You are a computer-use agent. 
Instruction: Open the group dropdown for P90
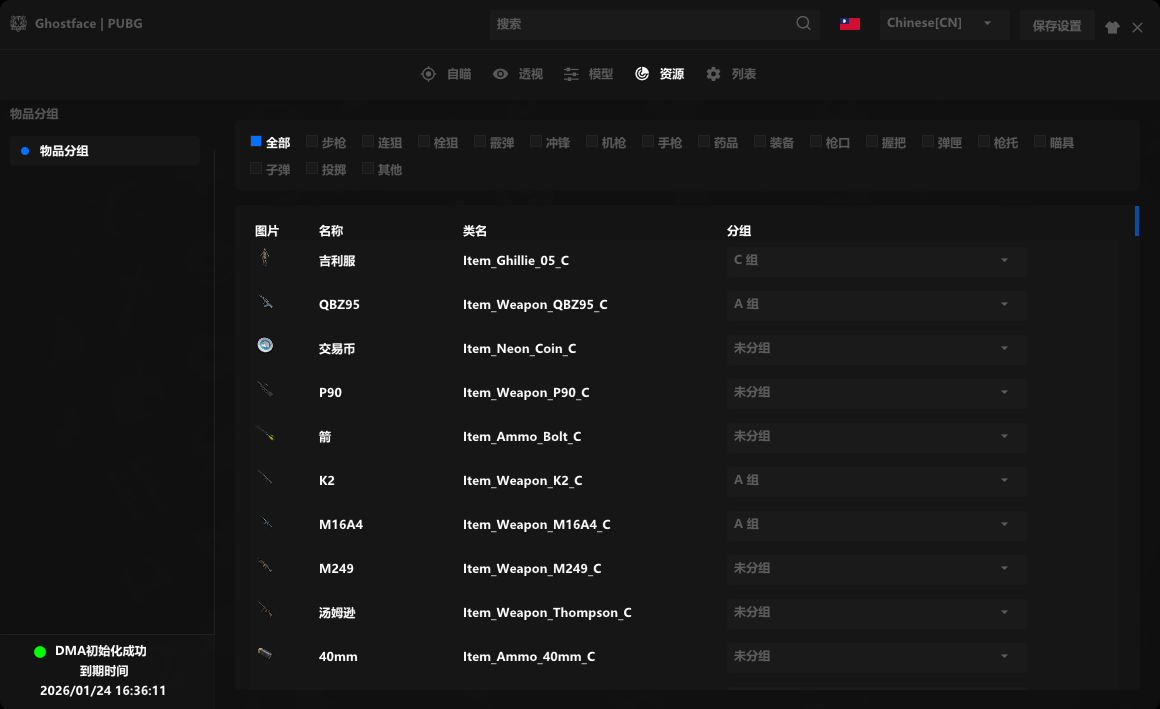875,392
